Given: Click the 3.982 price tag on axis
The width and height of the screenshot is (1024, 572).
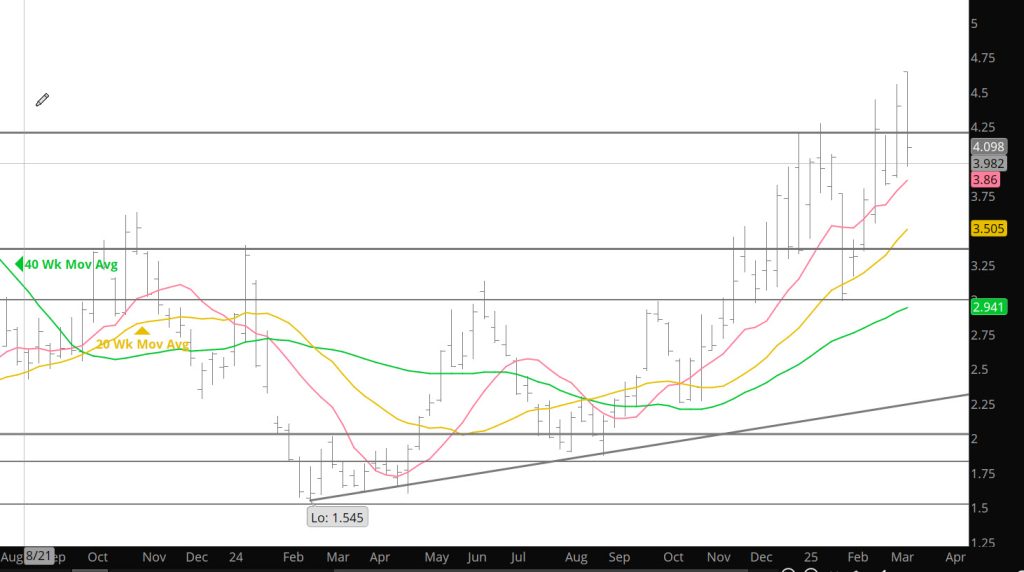Looking at the screenshot, I should pyautogui.click(x=988, y=163).
